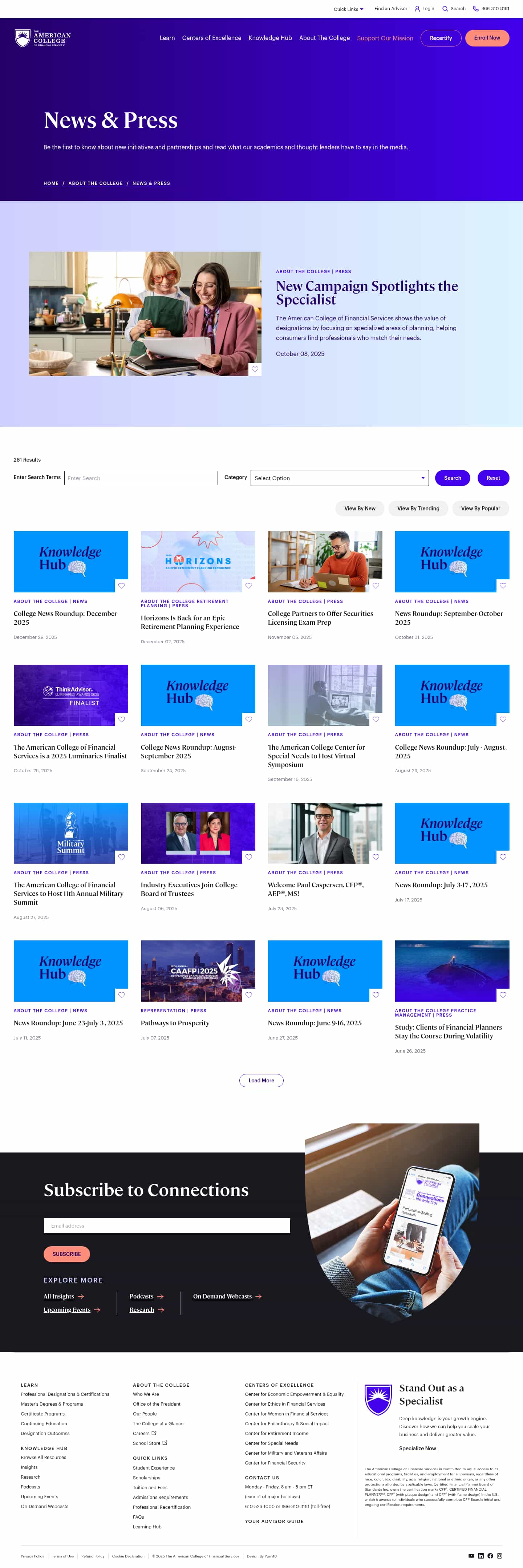Click heart on News Roundup September-October 2025 card
The image size is (523, 1568).
[x=503, y=586]
